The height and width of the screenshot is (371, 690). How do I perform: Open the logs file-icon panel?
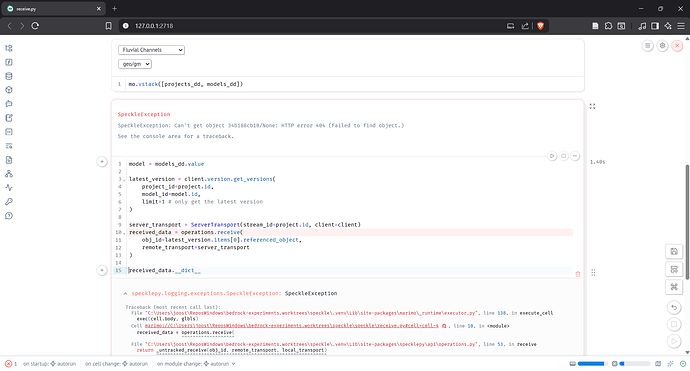9,160
